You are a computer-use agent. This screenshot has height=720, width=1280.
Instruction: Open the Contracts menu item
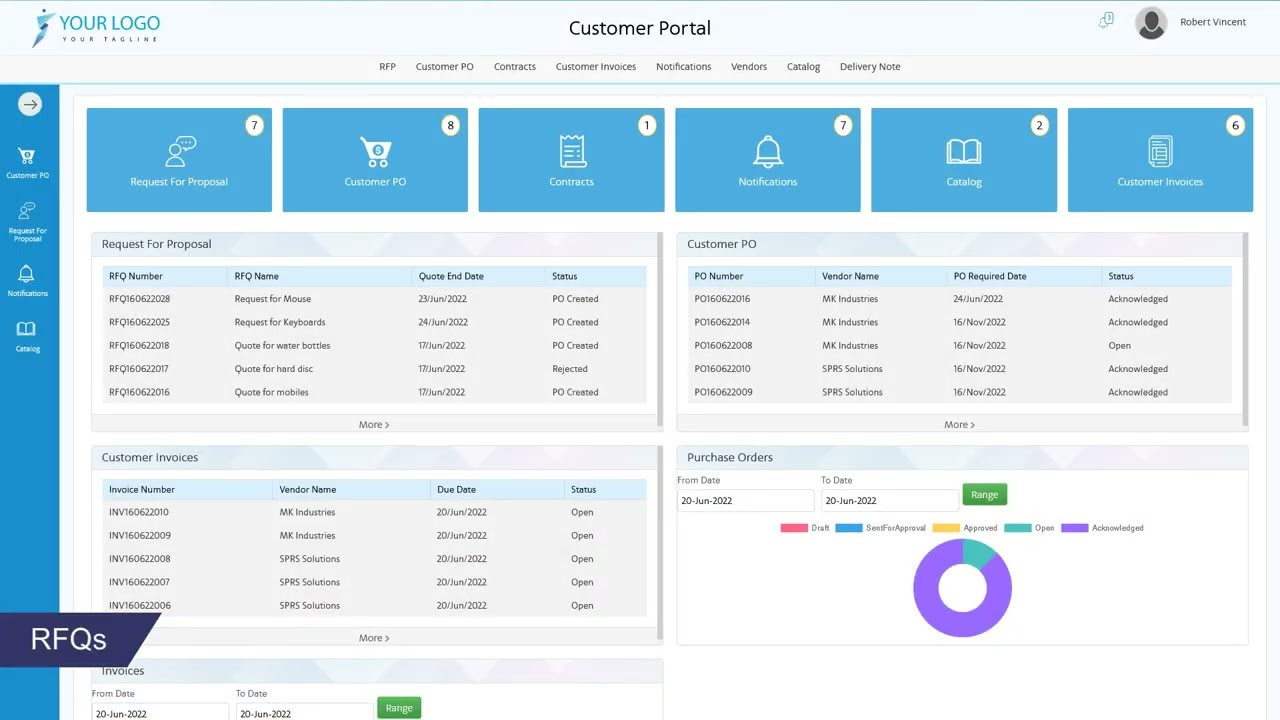click(515, 67)
